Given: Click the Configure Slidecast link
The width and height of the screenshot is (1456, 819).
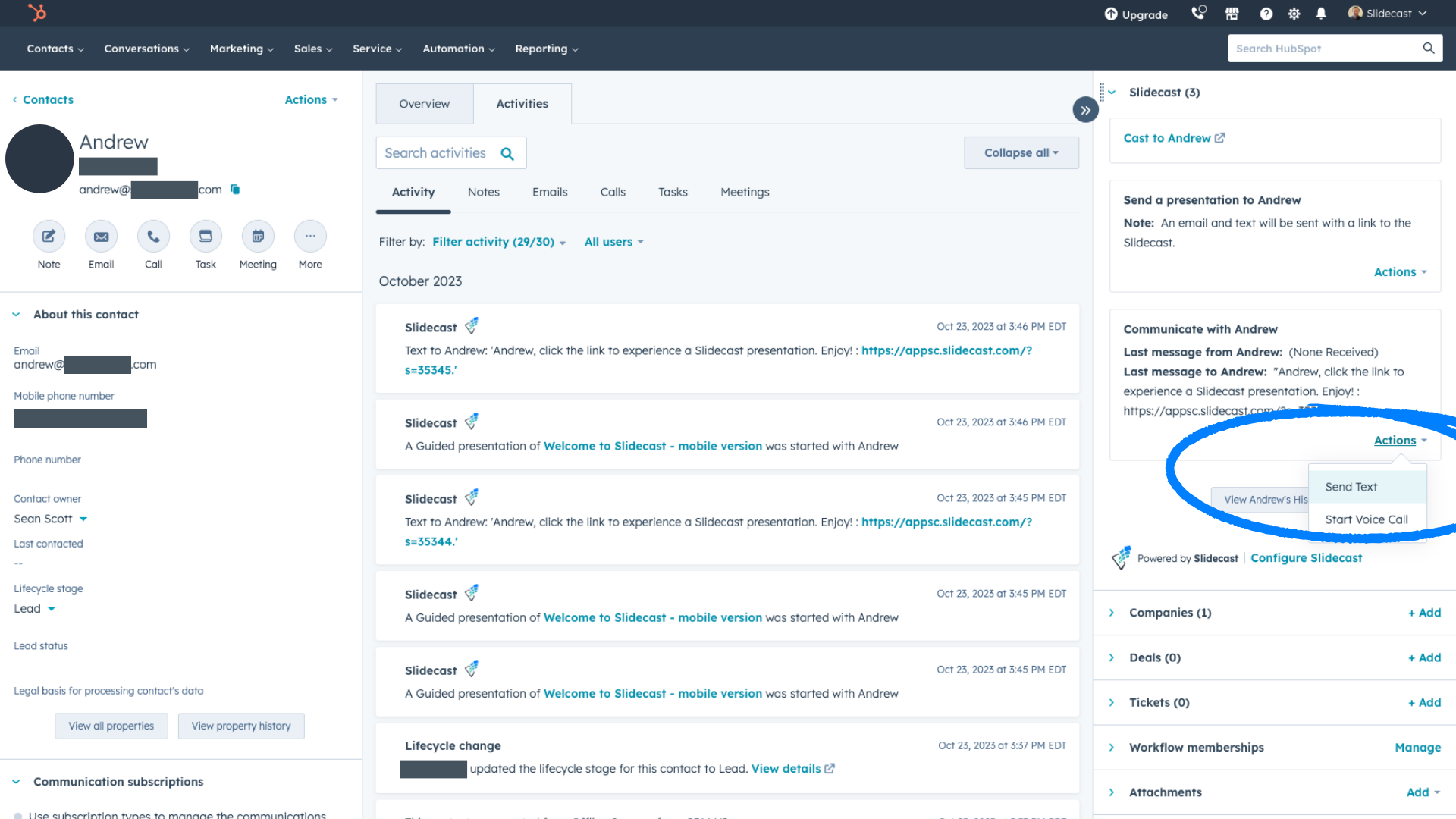Looking at the screenshot, I should coord(1306,557).
